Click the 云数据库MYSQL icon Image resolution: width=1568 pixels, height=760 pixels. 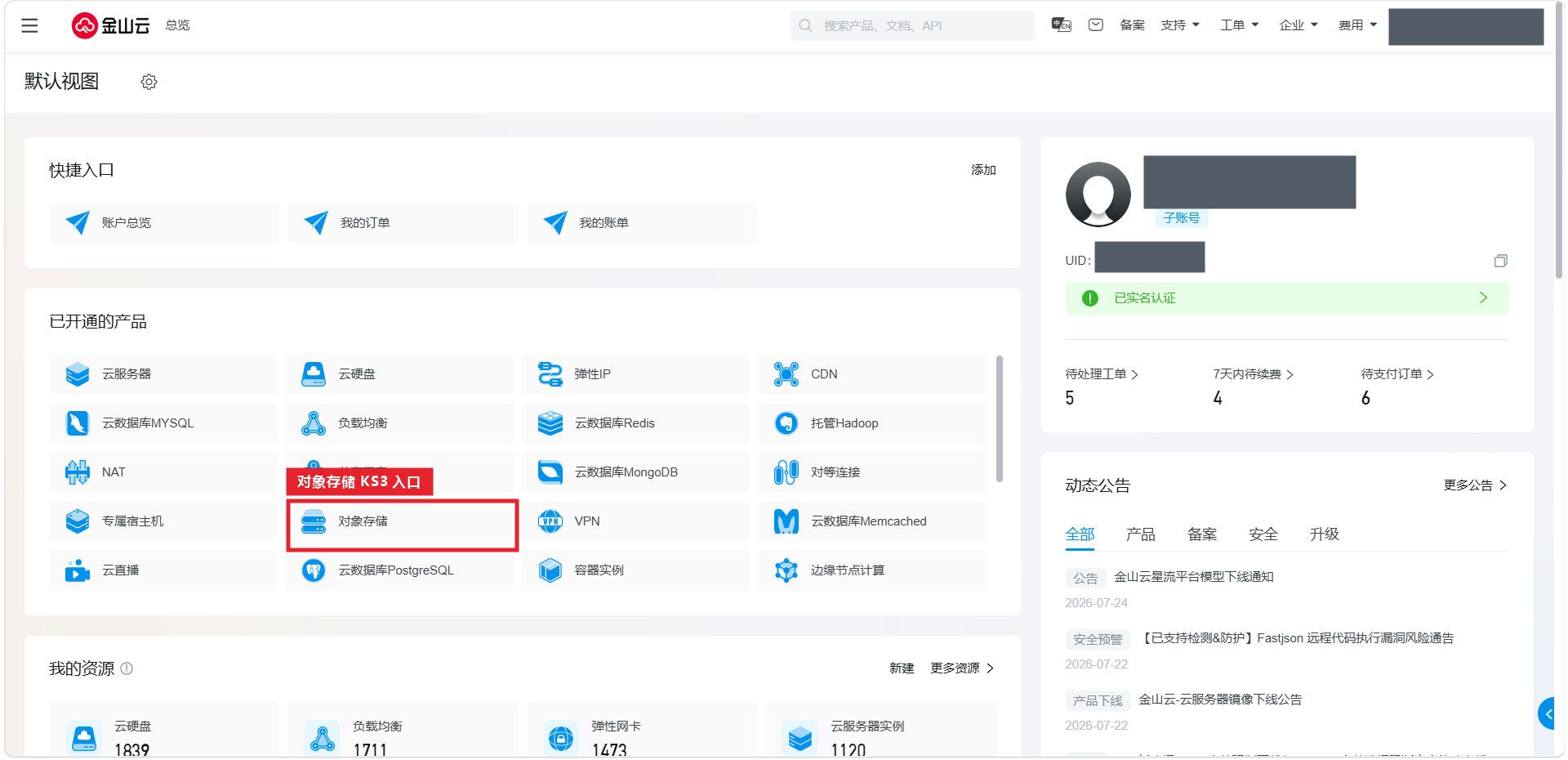click(78, 423)
